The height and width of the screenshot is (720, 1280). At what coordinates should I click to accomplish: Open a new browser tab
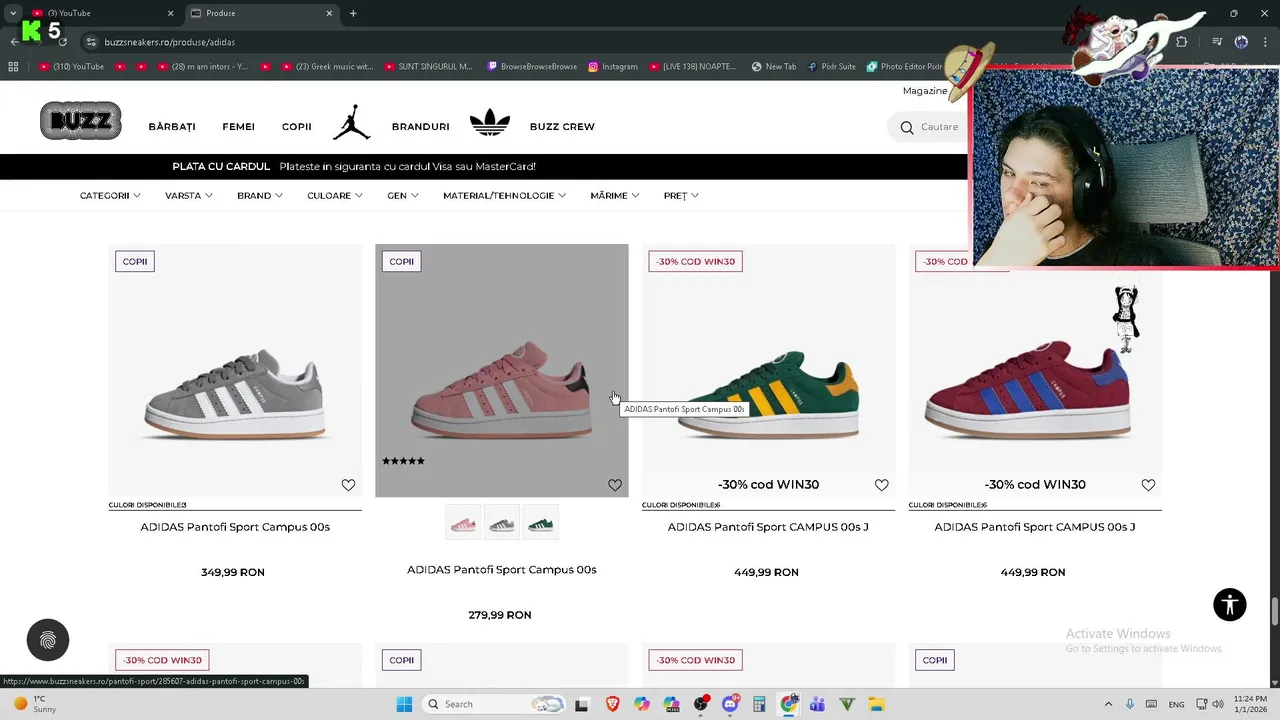point(353,13)
